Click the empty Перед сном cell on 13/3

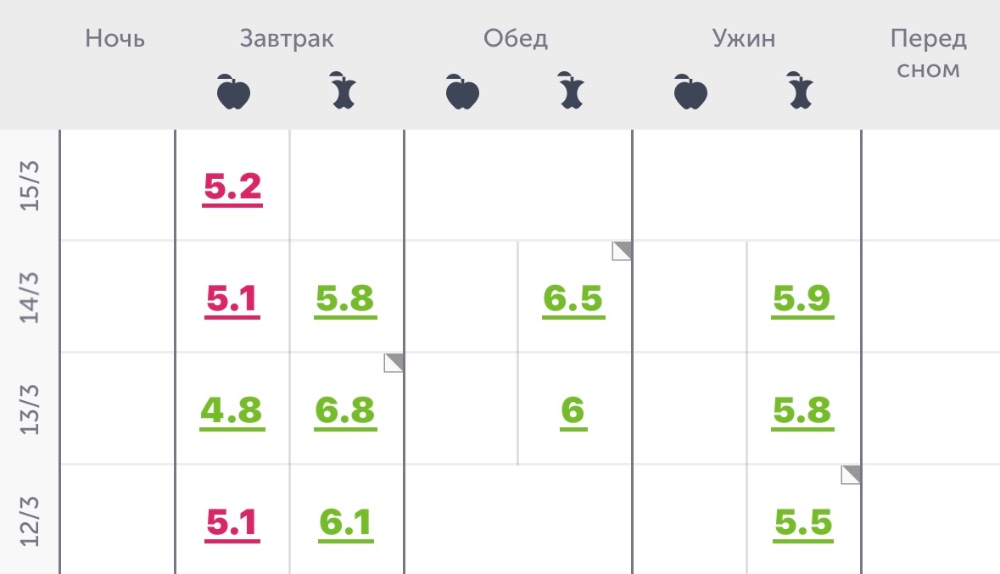tap(930, 409)
